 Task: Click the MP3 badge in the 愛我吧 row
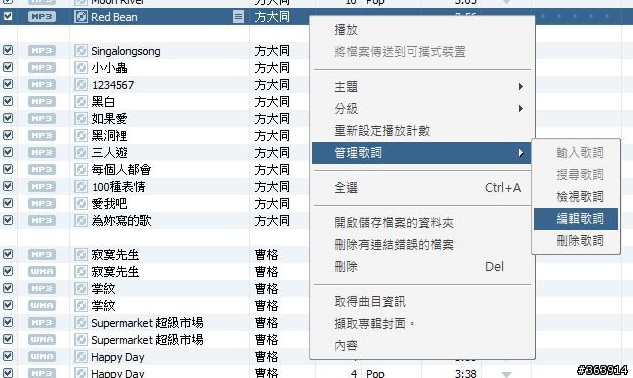coord(42,203)
